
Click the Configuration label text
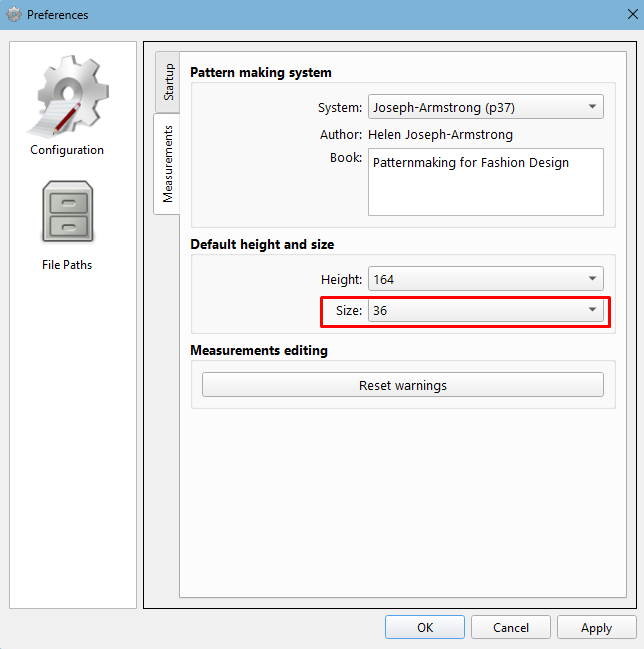pyautogui.click(x=67, y=150)
